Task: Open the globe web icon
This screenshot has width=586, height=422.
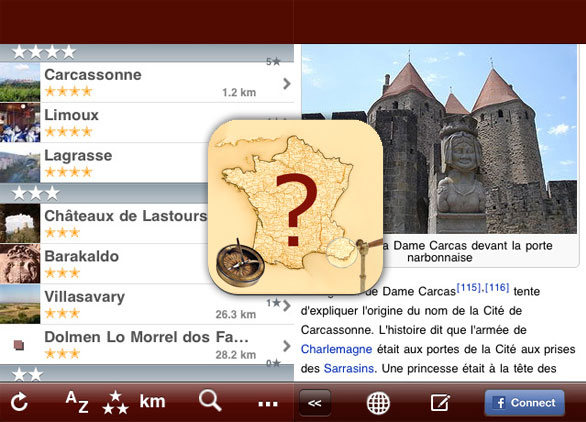Action: [x=378, y=403]
